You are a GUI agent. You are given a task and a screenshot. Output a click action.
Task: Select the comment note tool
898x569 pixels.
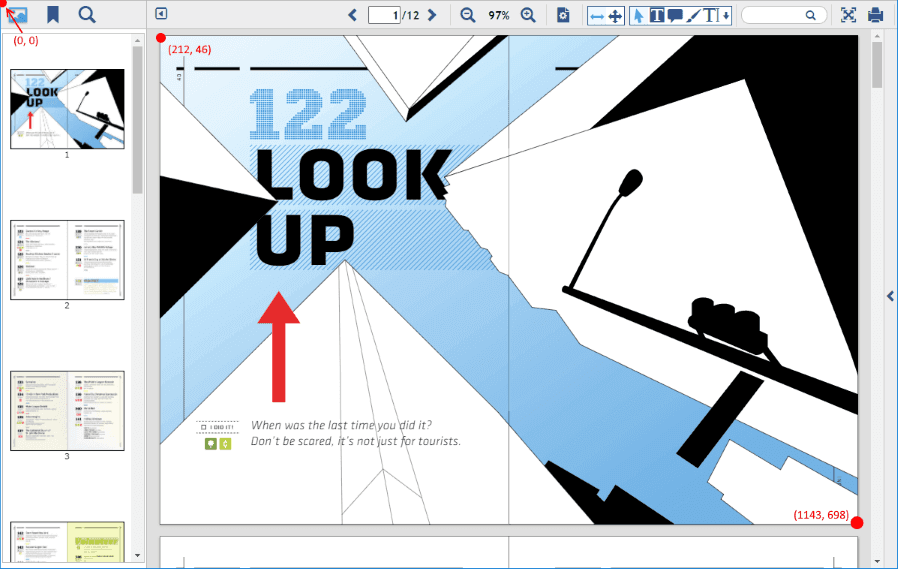[x=675, y=15]
